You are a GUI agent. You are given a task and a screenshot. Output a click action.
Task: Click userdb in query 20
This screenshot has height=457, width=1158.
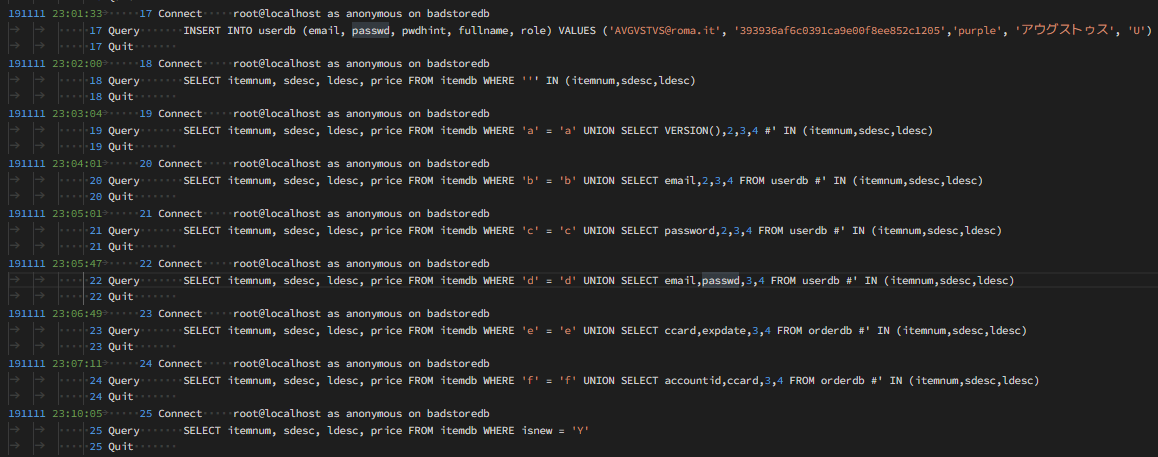[x=790, y=180]
